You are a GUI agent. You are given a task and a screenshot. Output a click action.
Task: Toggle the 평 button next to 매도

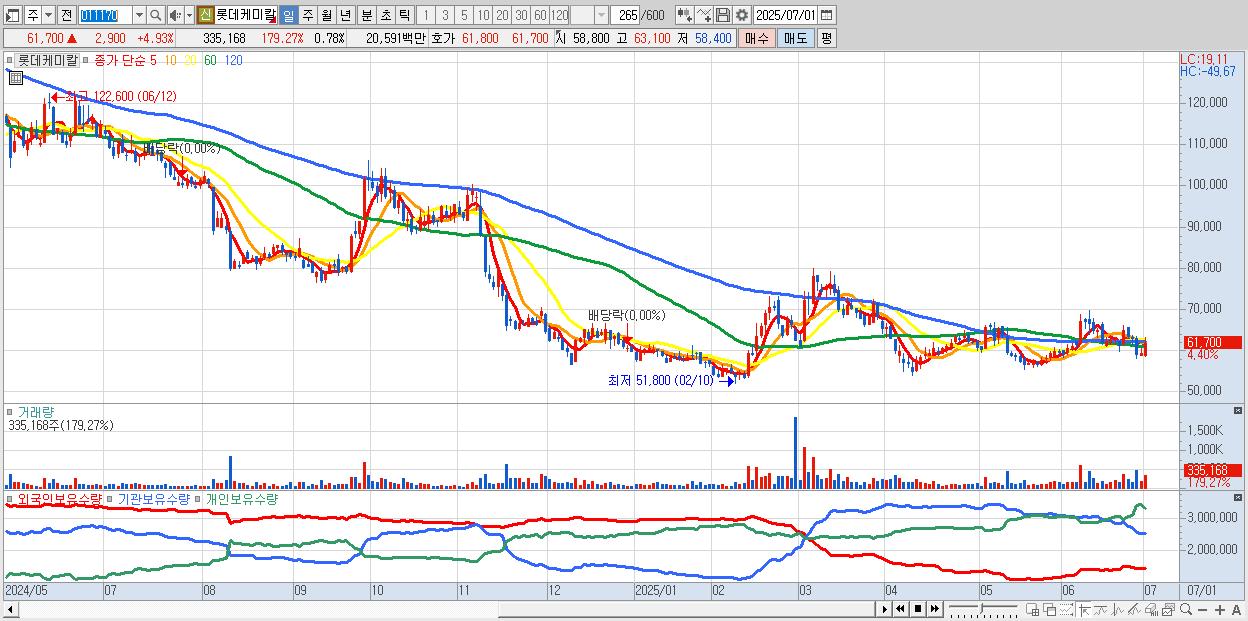click(826, 38)
